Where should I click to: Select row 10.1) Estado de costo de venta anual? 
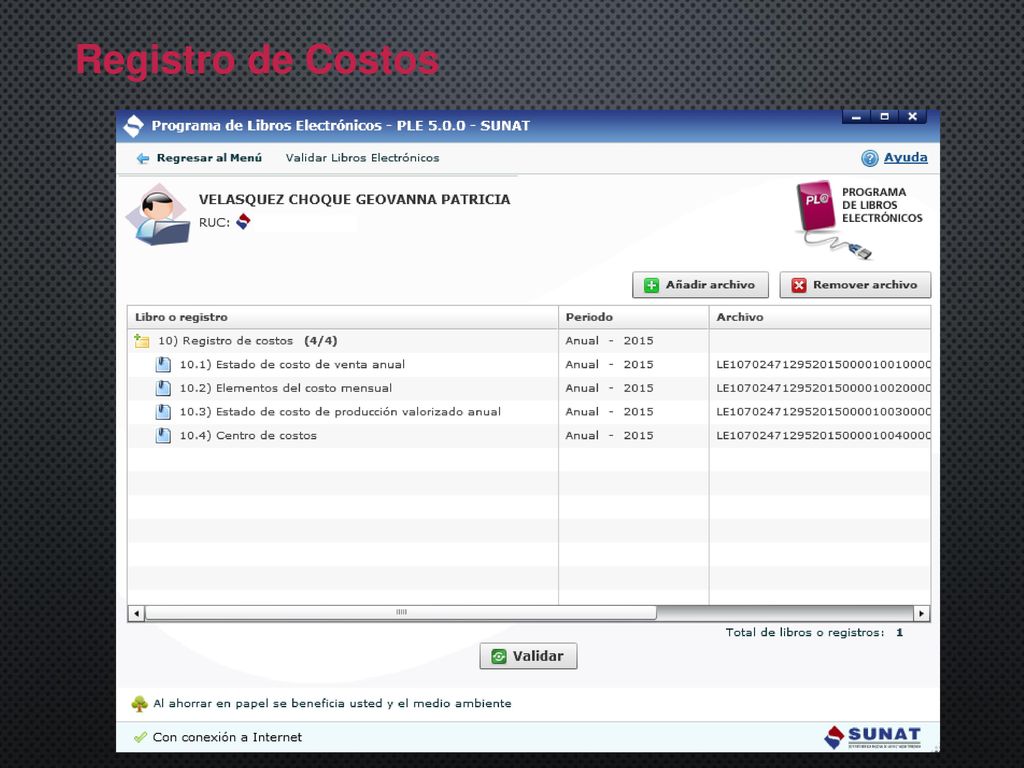click(529, 364)
